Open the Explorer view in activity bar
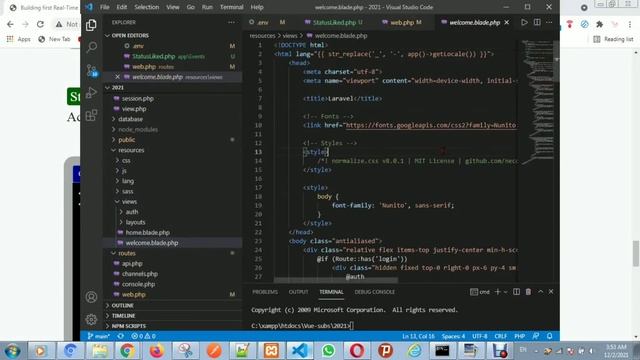This screenshot has width=640, height=360. pos(91,25)
